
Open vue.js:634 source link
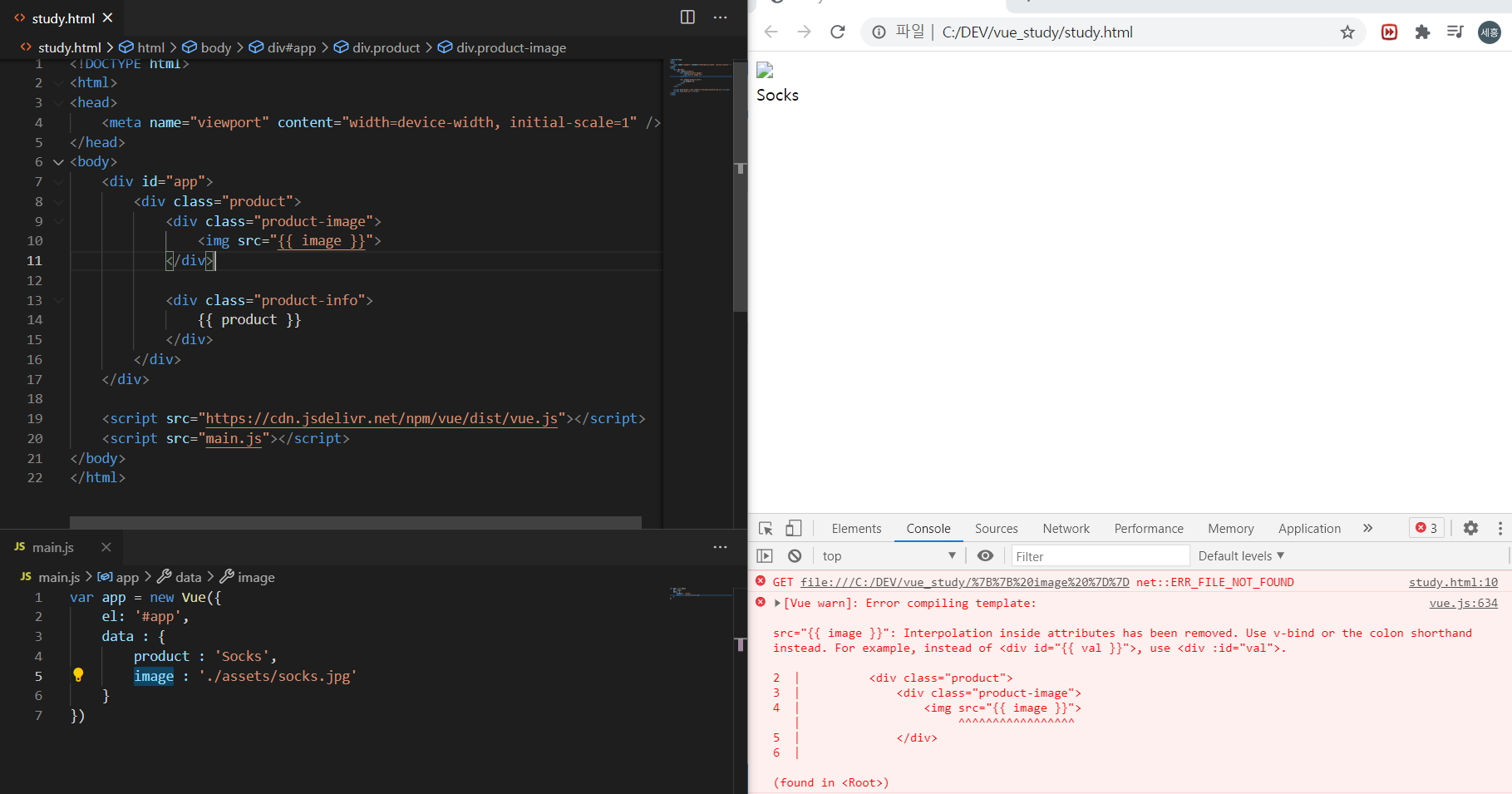pos(1463,604)
